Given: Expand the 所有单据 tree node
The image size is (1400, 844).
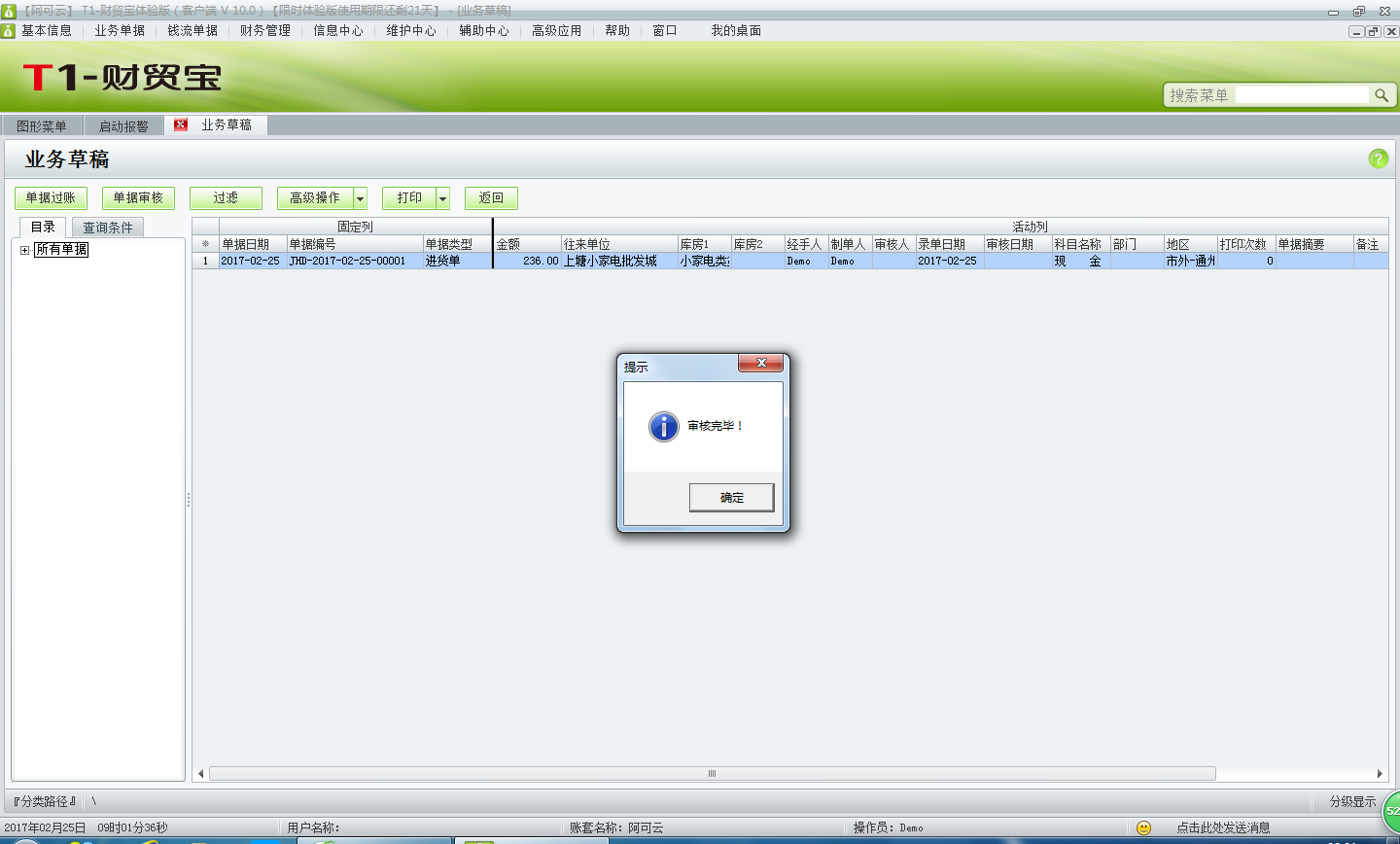Looking at the screenshot, I should (x=23, y=249).
